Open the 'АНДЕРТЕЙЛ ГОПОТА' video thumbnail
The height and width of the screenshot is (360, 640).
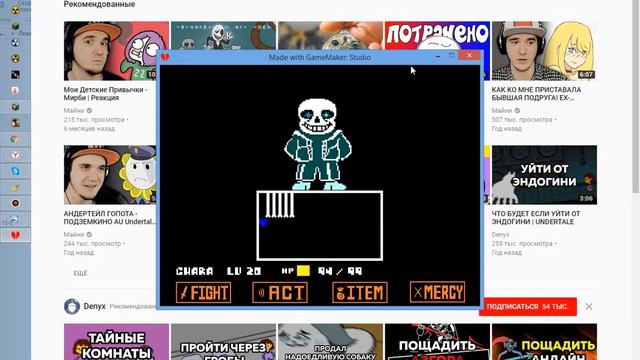(110, 175)
